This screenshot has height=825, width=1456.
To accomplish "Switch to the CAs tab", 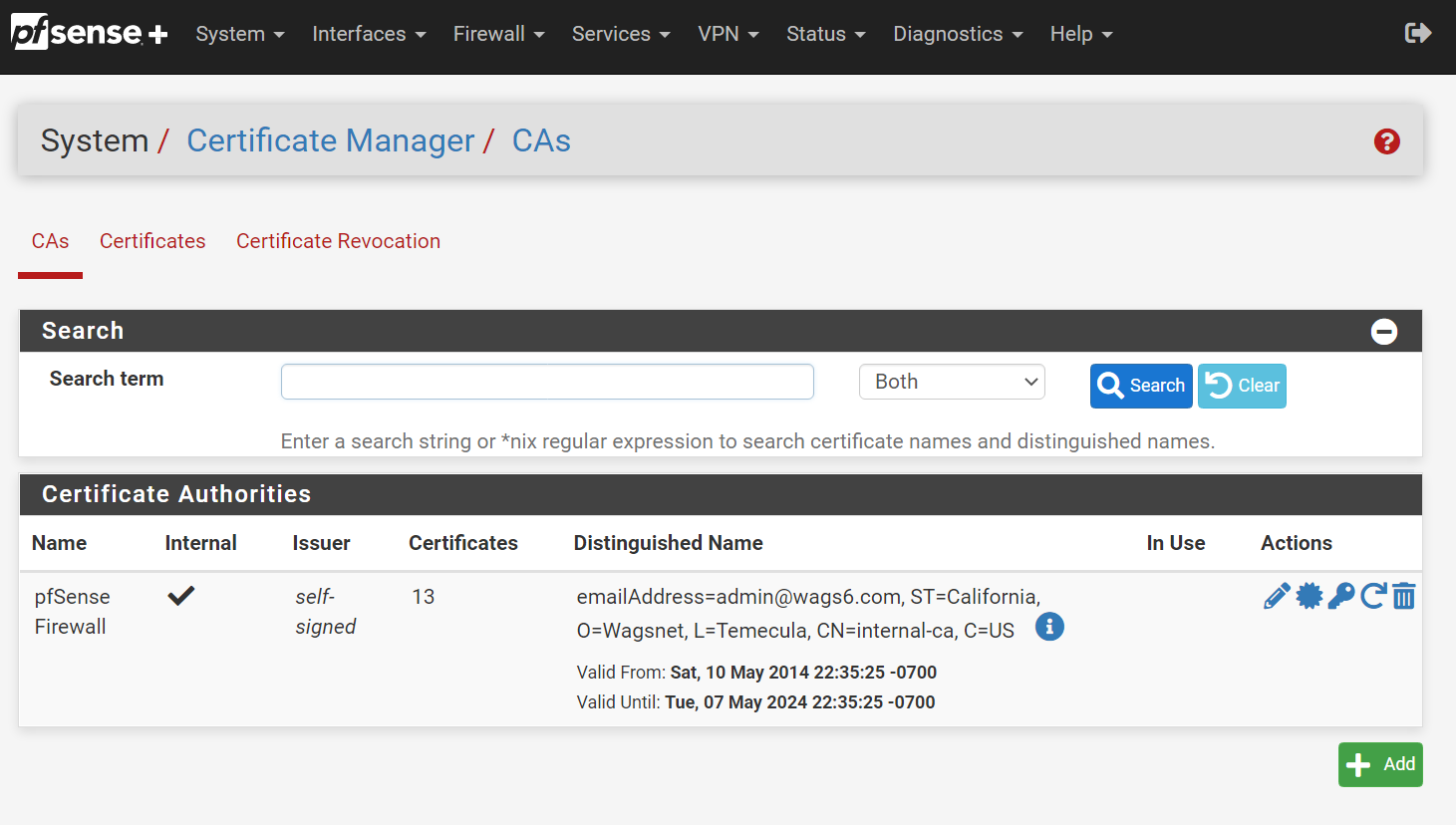I will coord(50,241).
